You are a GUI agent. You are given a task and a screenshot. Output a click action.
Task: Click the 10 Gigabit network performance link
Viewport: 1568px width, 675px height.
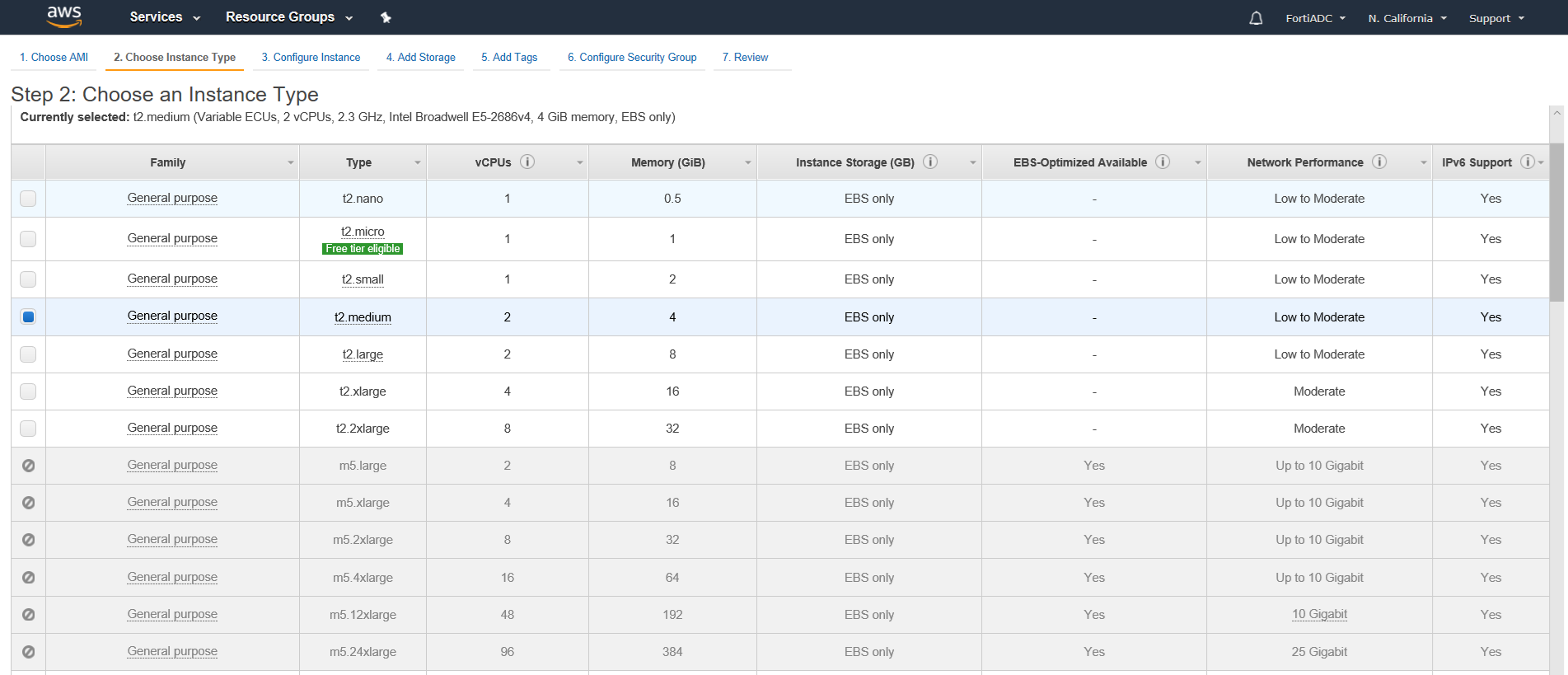point(1319,614)
